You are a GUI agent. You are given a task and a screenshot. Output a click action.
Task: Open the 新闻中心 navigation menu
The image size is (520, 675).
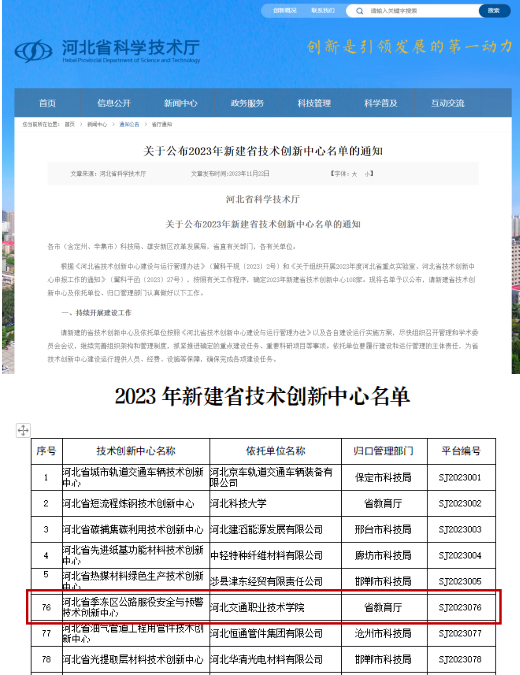click(x=180, y=103)
